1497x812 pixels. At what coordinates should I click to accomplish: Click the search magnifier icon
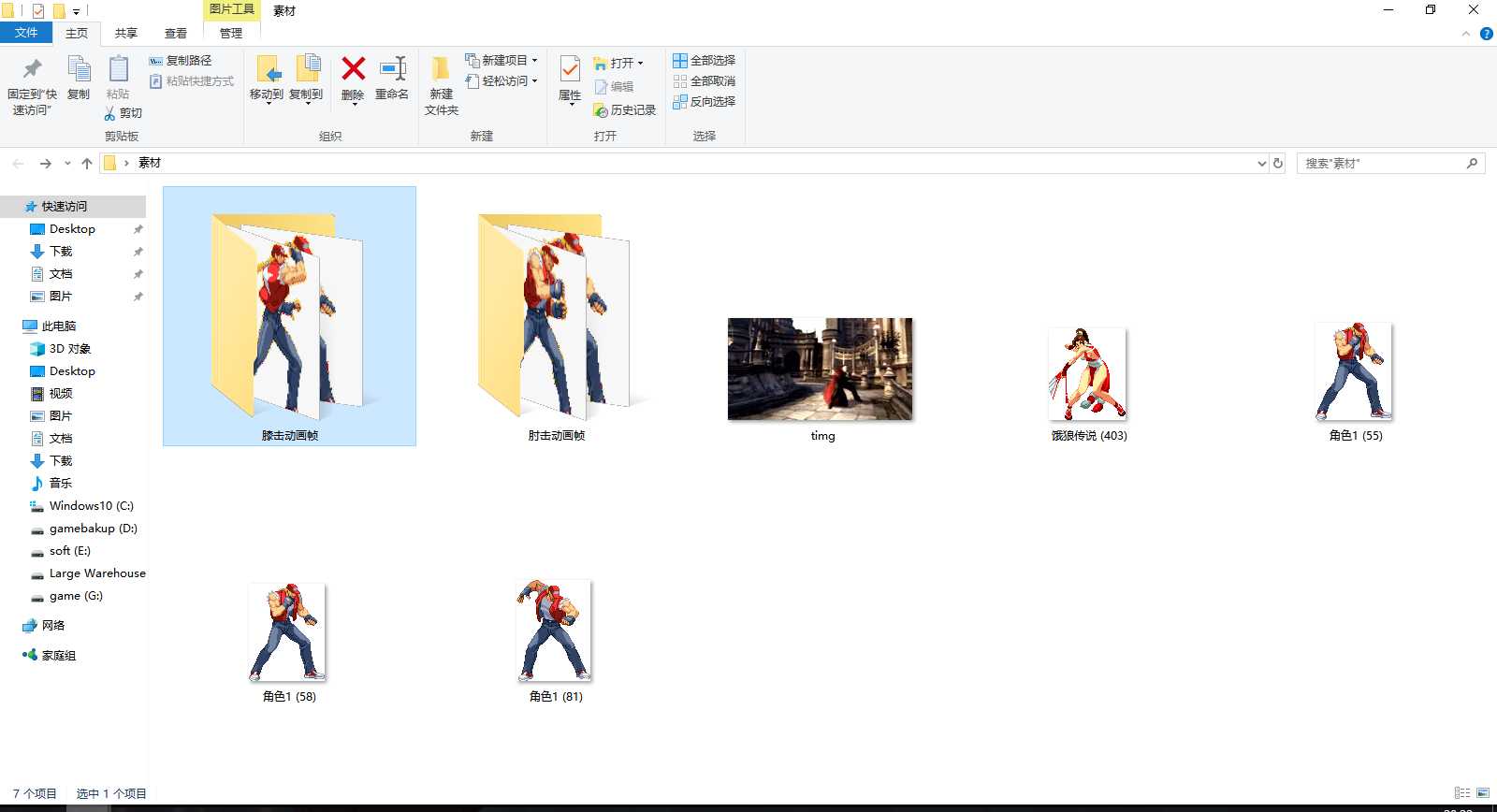[x=1472, y=163]
